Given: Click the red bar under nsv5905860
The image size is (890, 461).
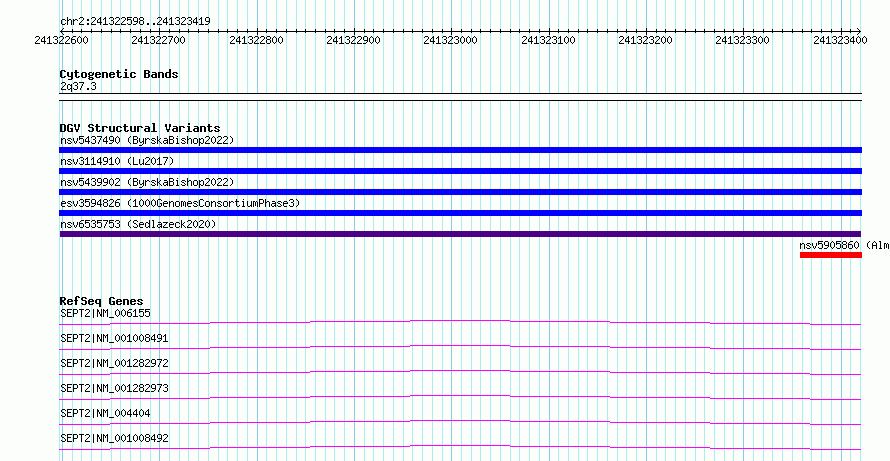Looking at the screenshot, I should tap(831, 255).
